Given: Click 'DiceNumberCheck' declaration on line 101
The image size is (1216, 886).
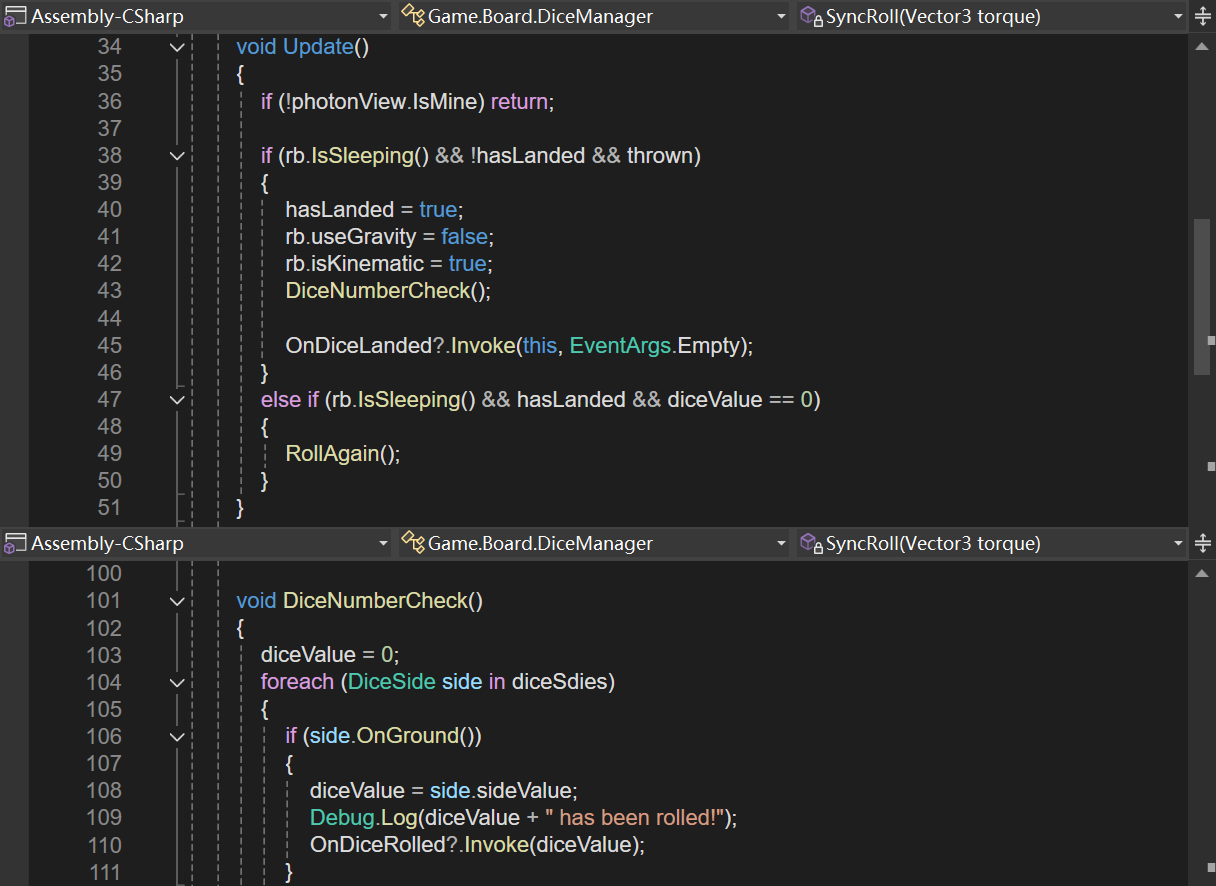Looking at the screenshot, I should click(376, 601).
